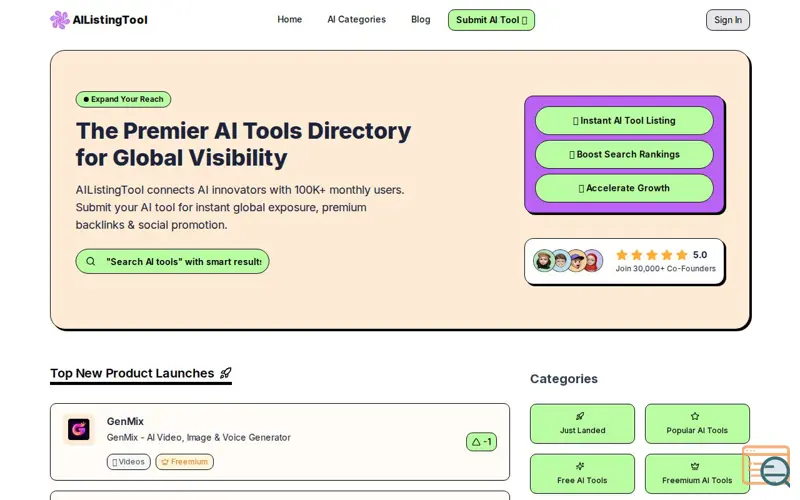
Task: Open the GenMix logo thumbnail
Action: tap(79, 429)
